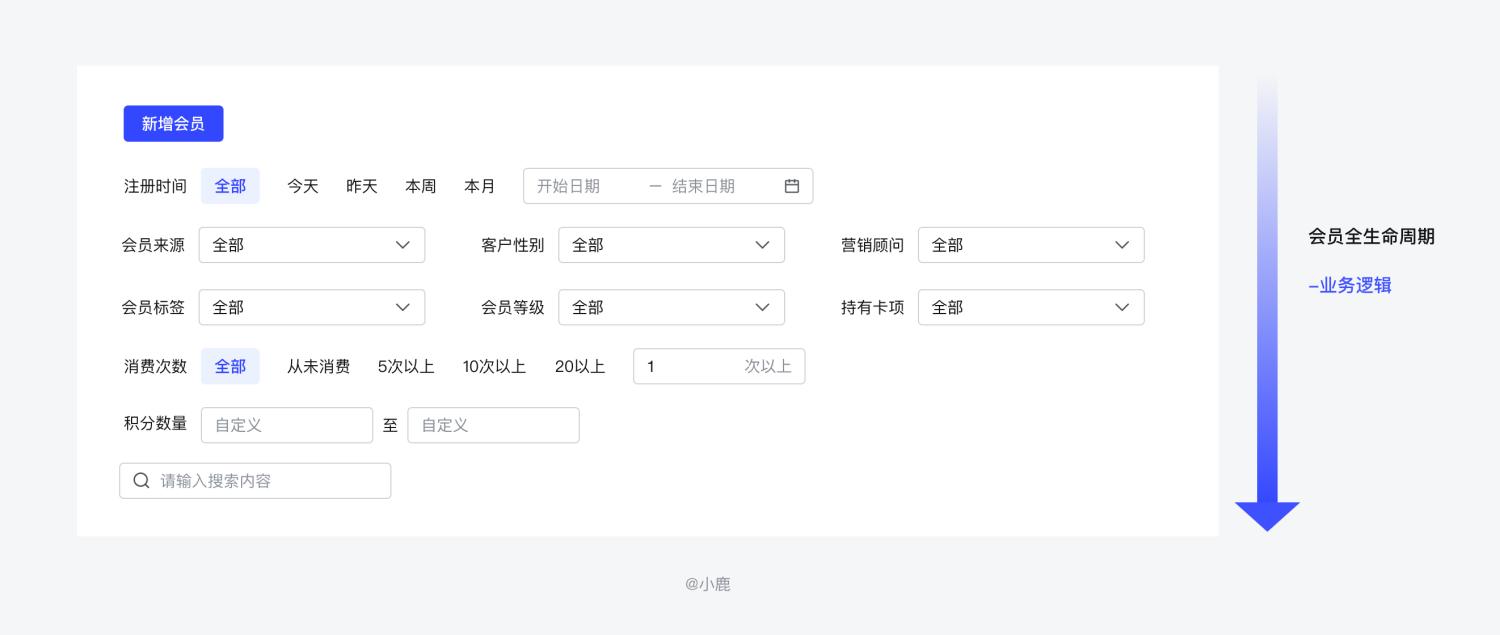Expand the 会员标签 dropdown
This screenshot has height=635, width=1500.
coord(312,308)
